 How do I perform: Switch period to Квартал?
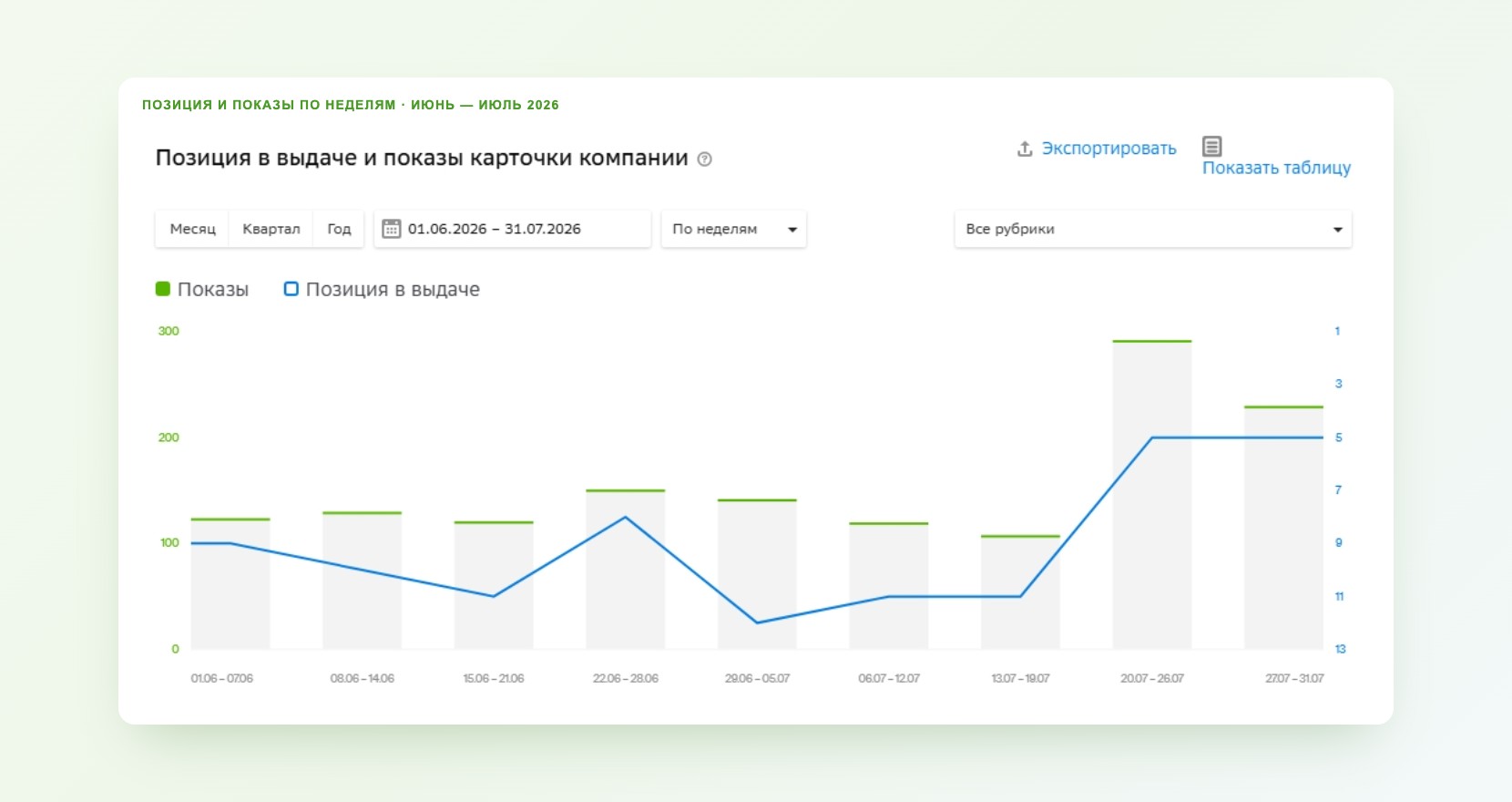pos(271,229)
